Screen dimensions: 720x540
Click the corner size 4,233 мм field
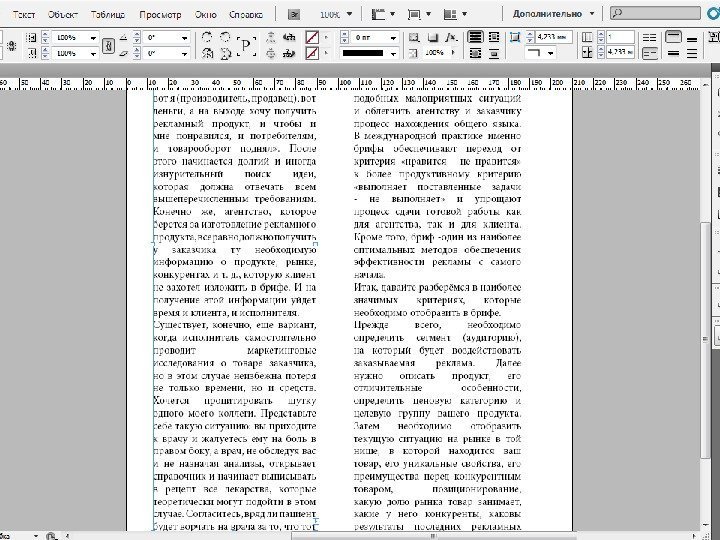[x=553, y=37]
